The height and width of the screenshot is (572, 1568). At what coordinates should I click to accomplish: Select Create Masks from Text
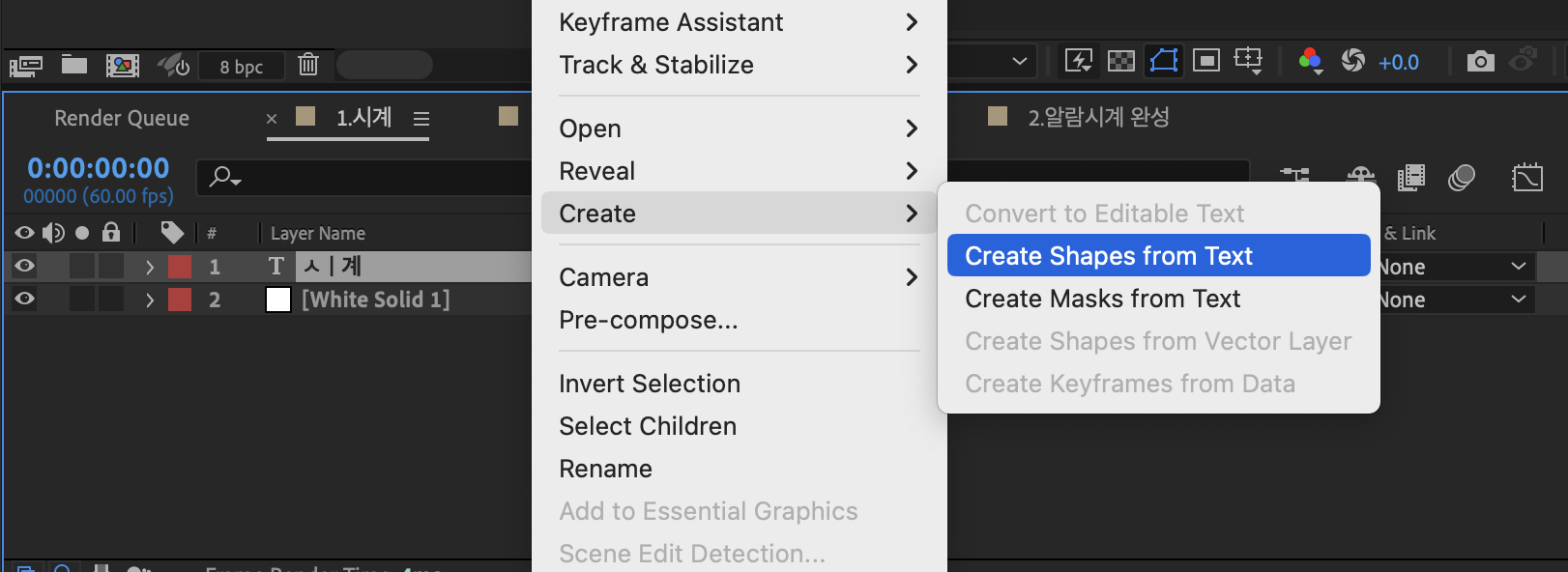click(1102, 299)
